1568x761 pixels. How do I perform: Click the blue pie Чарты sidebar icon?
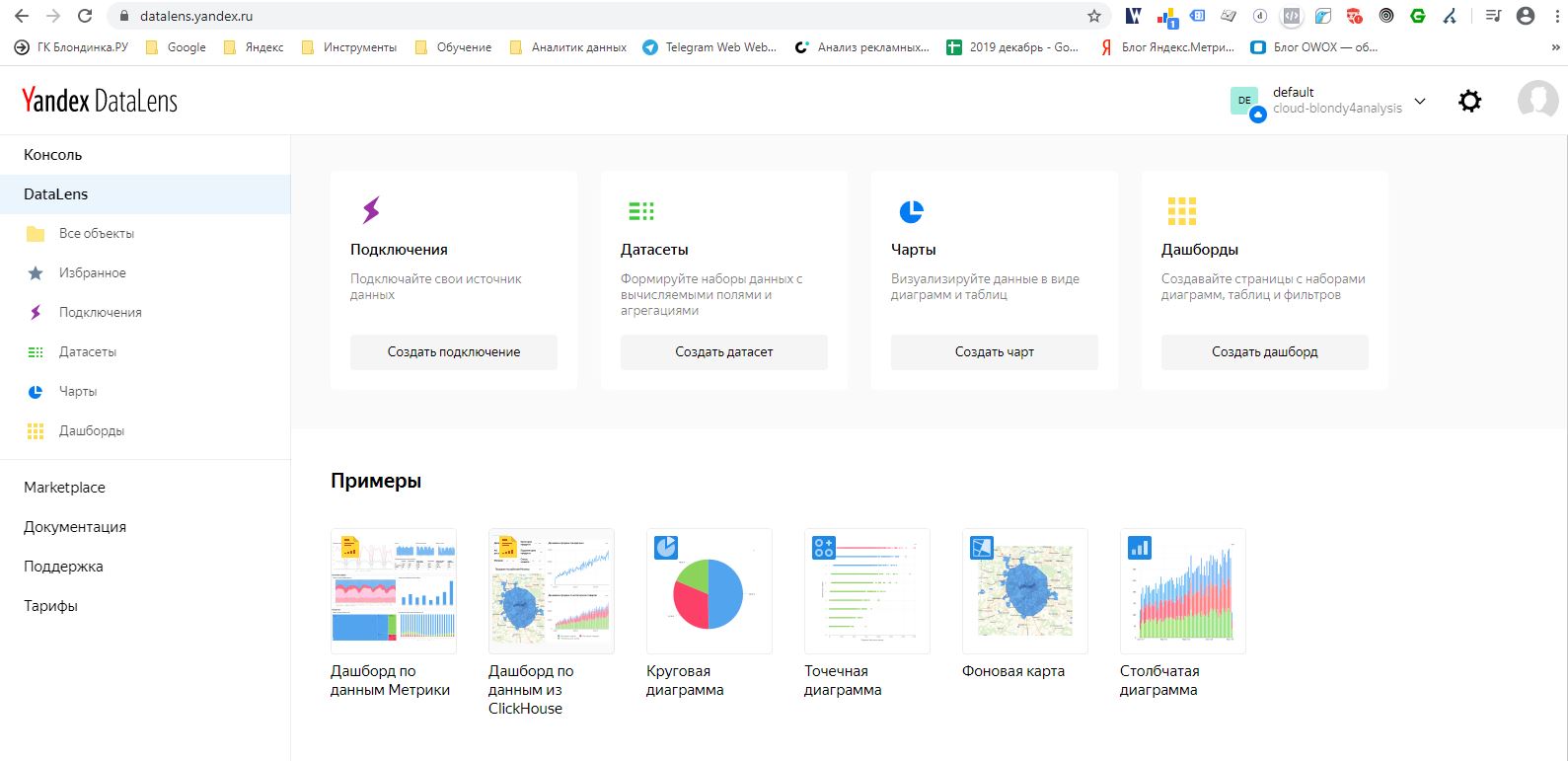[36, 392]
